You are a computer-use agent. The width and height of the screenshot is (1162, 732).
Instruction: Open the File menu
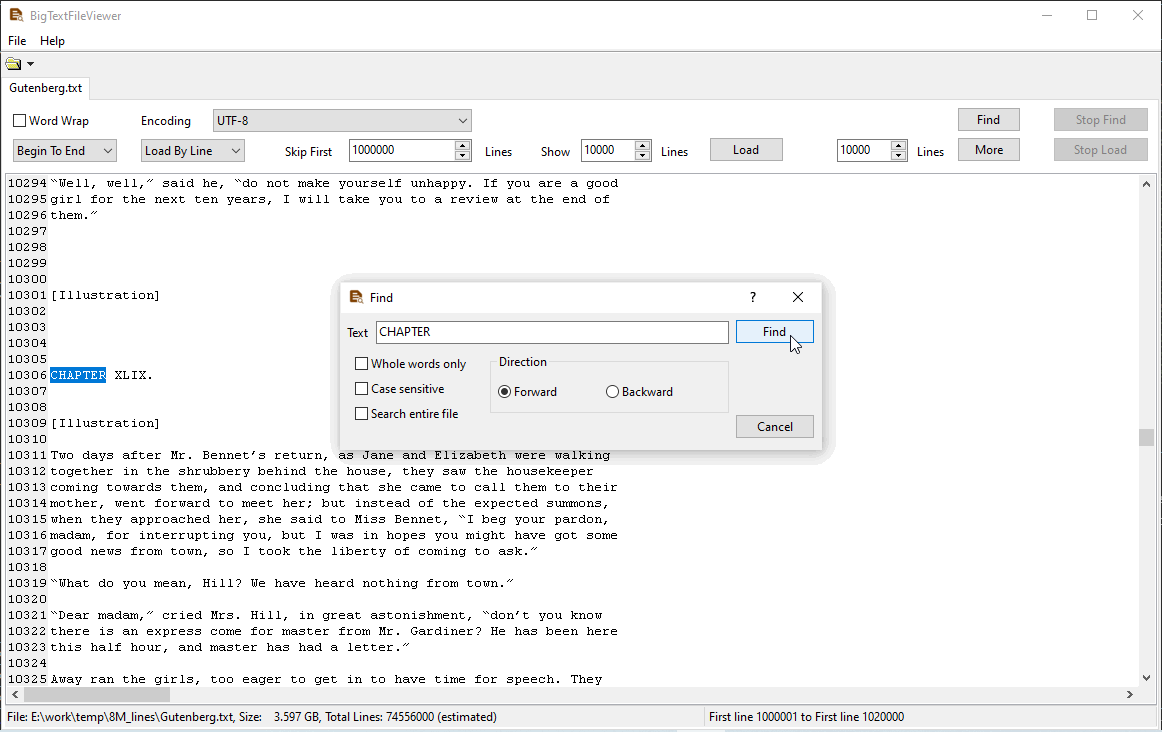tap(17, 41)
